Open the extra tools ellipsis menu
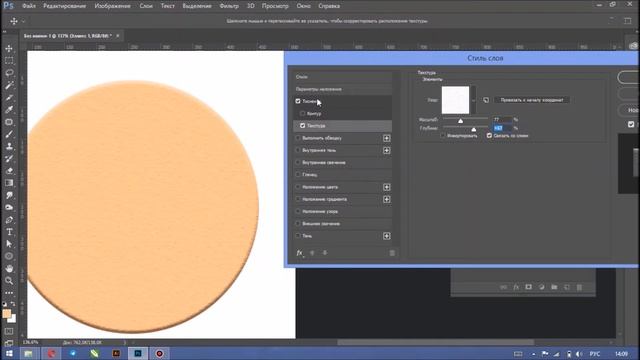Viewport: 640px width, 360px height. pos(9,293)
